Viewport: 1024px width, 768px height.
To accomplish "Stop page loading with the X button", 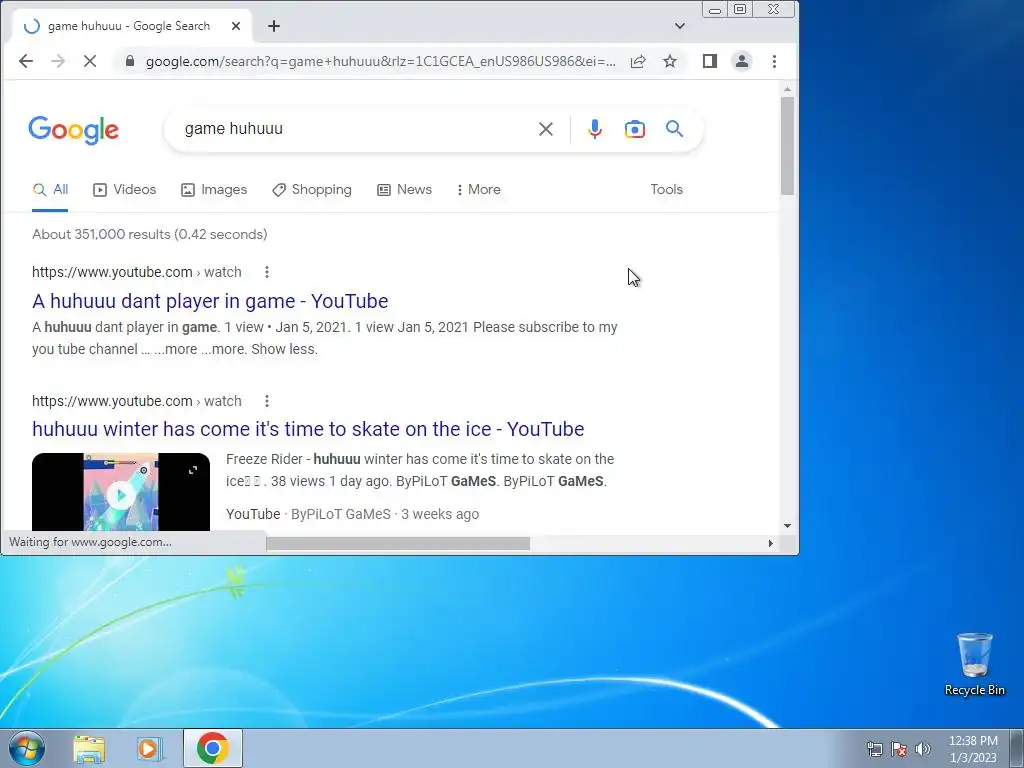I will pos(90,61).
